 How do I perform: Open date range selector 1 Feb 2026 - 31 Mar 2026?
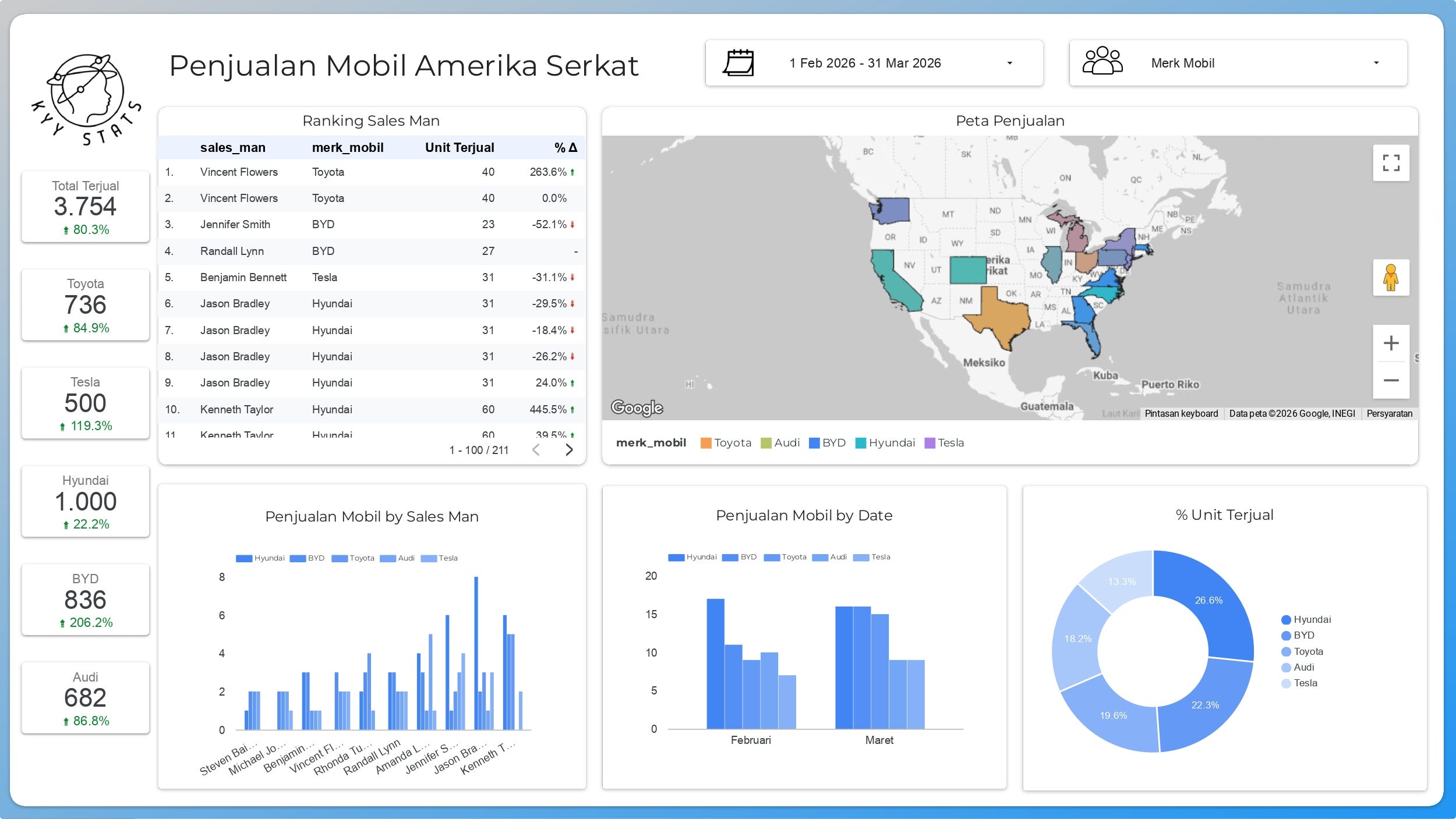tap(874, 63)
